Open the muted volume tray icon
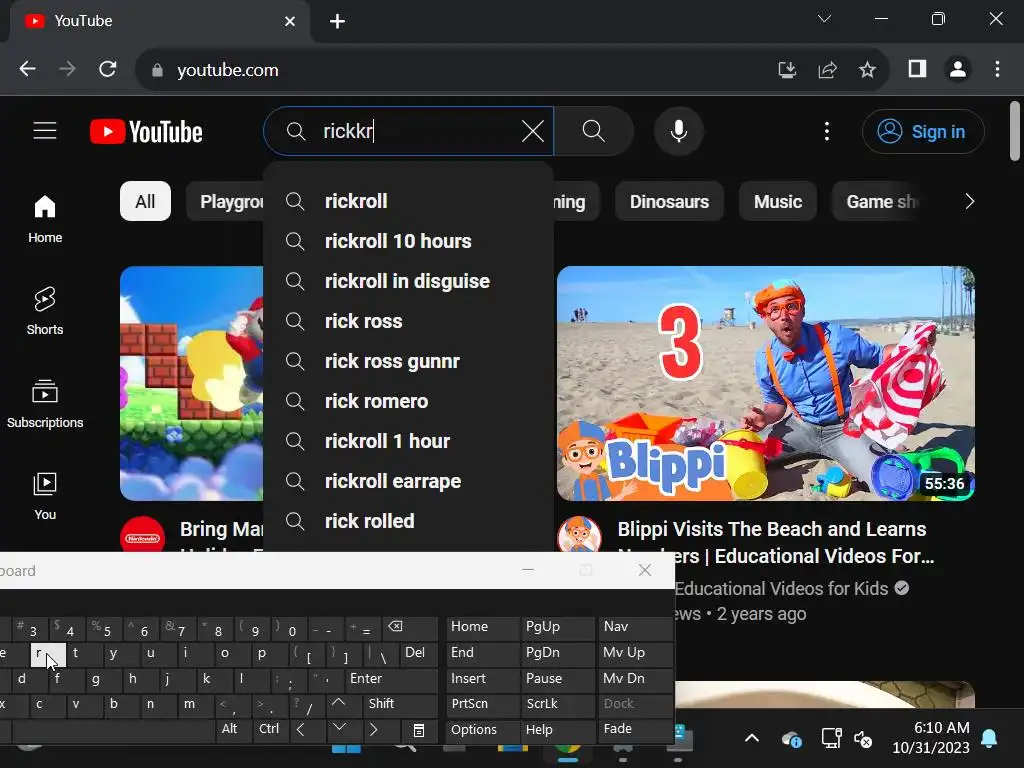The height and width of the screenshot is (768, 1024). (863, 739)
